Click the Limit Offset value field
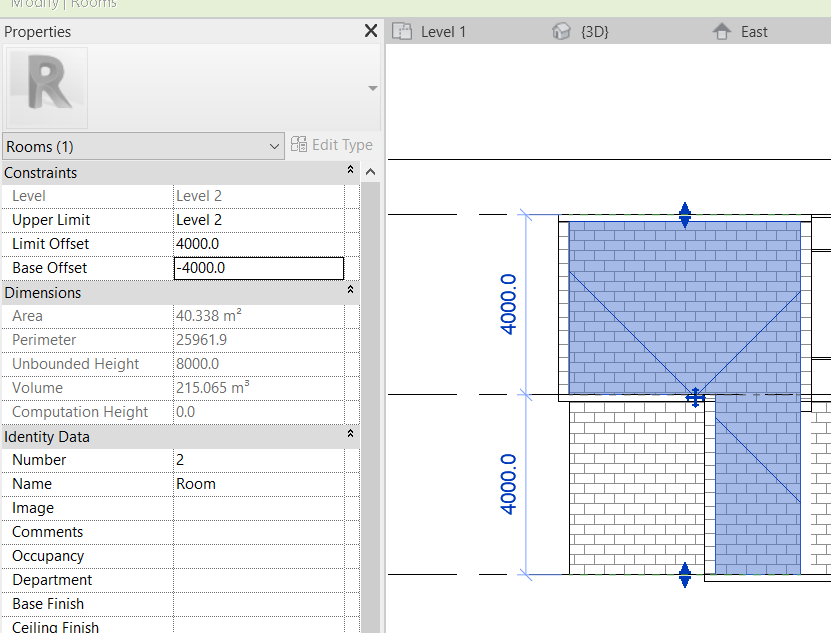The image size is (831, 633). pos(259,244)
